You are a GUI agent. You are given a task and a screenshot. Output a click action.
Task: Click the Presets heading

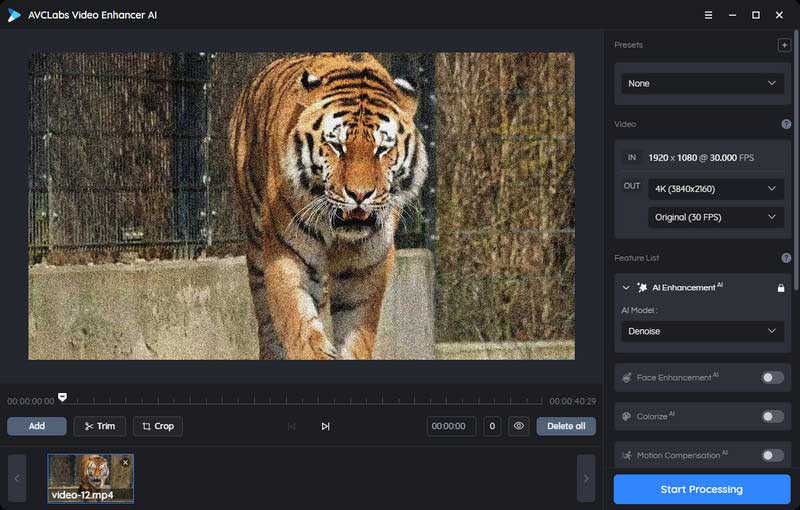coord(628,45)
